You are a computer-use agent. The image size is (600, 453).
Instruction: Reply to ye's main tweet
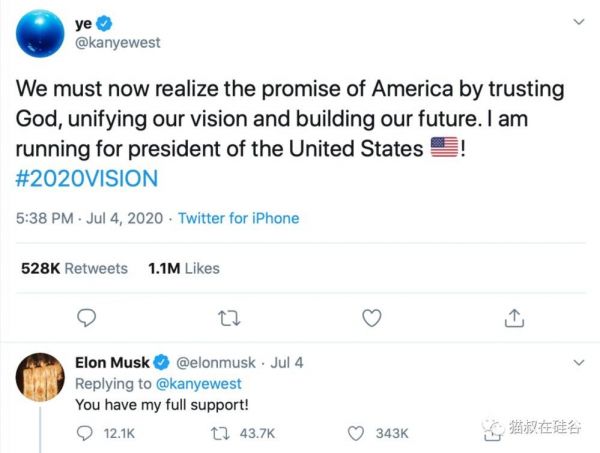click(x=87, y=317)
